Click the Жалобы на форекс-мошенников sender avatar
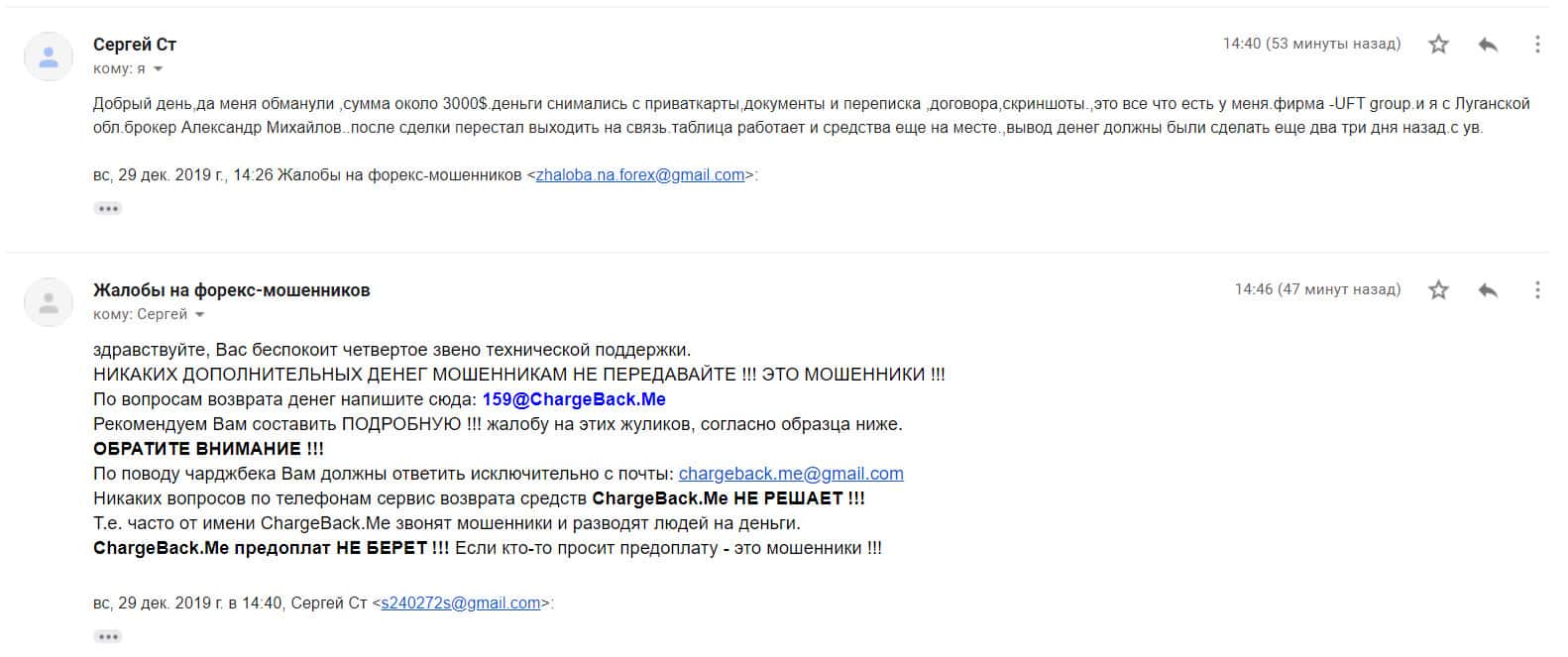The image size is (1568, 657). click(x=49, y=302)
